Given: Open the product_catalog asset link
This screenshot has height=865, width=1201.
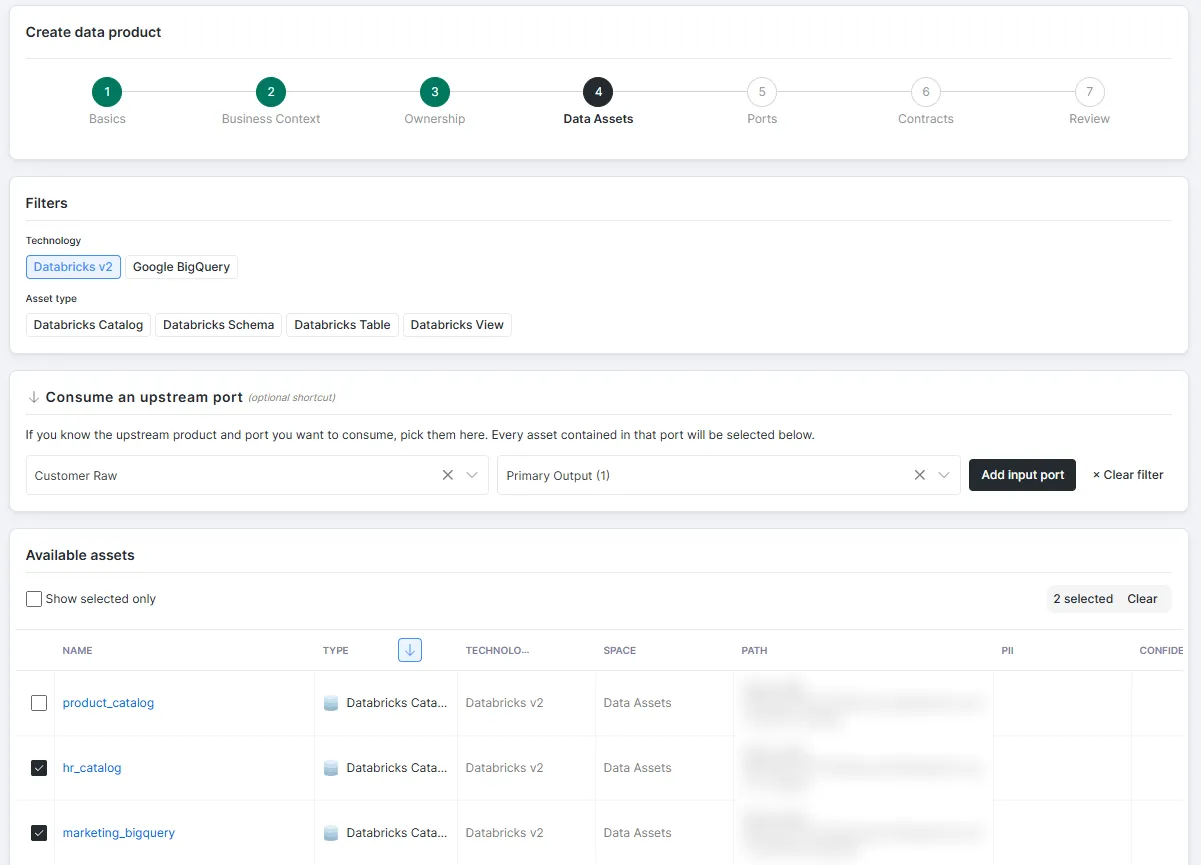Looking at the screenshot, I should click(108, 703).
